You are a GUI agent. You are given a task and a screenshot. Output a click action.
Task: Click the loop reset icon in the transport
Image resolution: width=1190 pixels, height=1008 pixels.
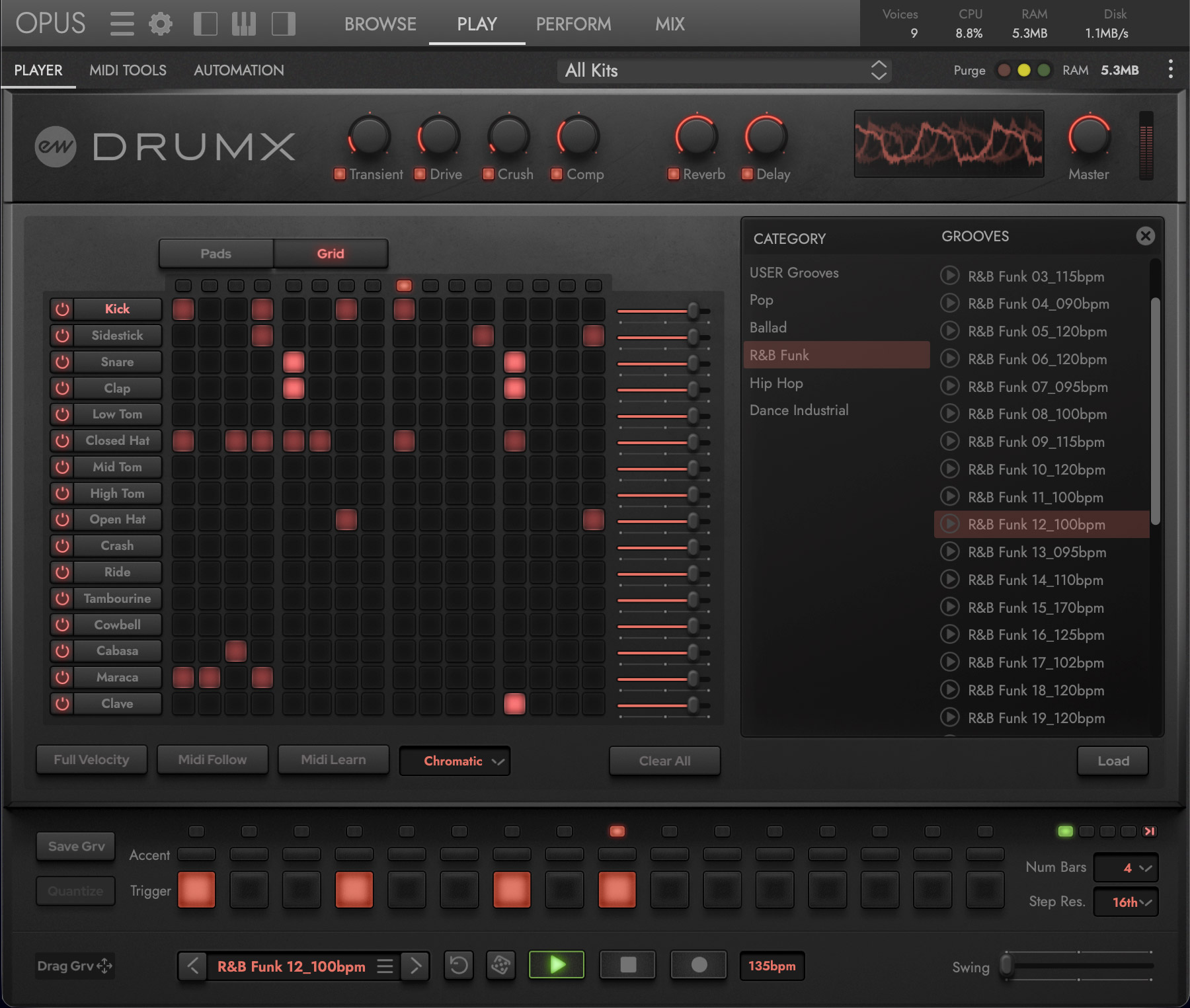point(459,966)
